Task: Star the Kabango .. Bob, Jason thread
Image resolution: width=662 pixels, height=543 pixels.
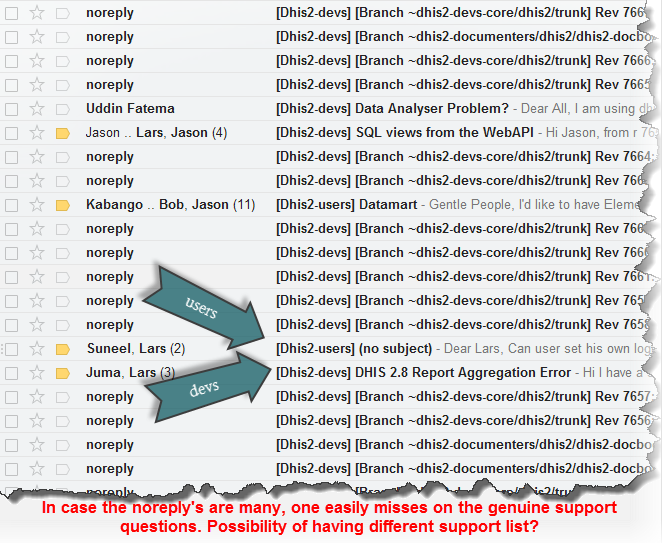Action: pyautogui.click(x=37, y=205)
